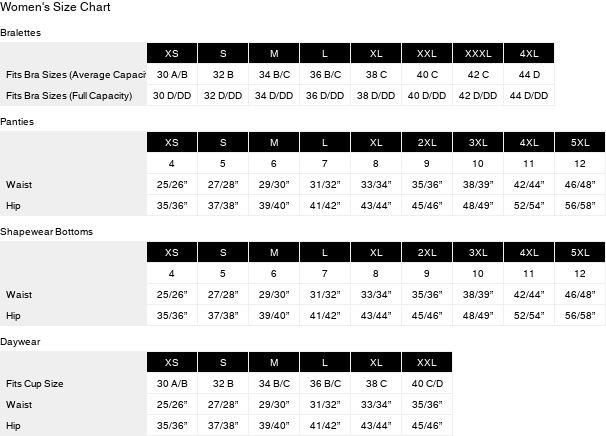This screenshot has width=606, height=436.
Task: Select the 56/58" hip cell in Panties
Action: click(x=580, y=206)
